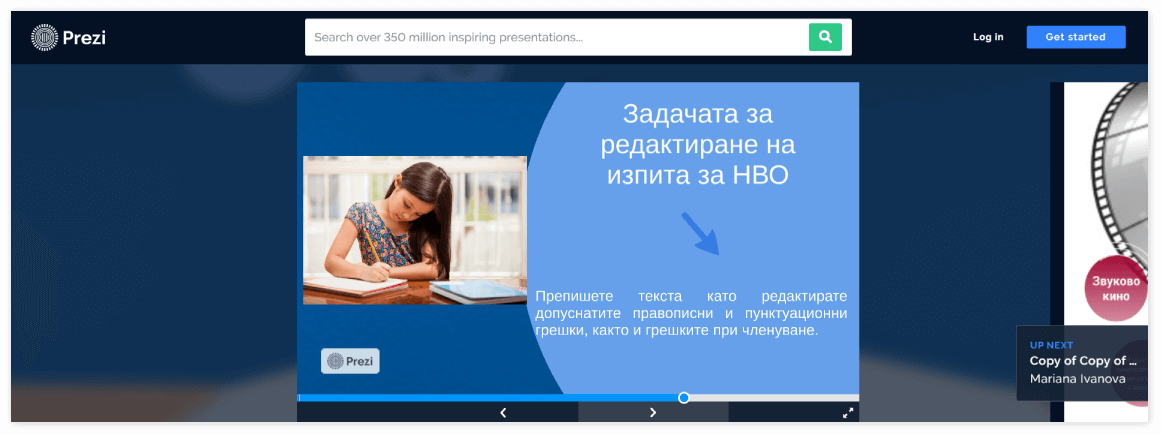
Task: Click author name Mariana Ivanova
Action: 1077,379
